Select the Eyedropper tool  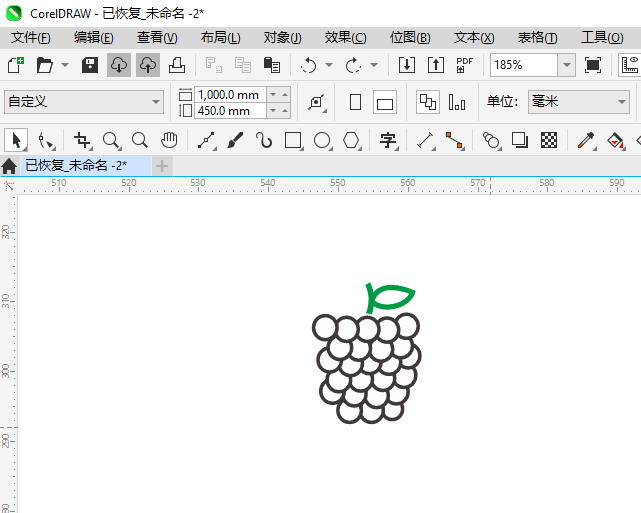[x=589, y=140]
